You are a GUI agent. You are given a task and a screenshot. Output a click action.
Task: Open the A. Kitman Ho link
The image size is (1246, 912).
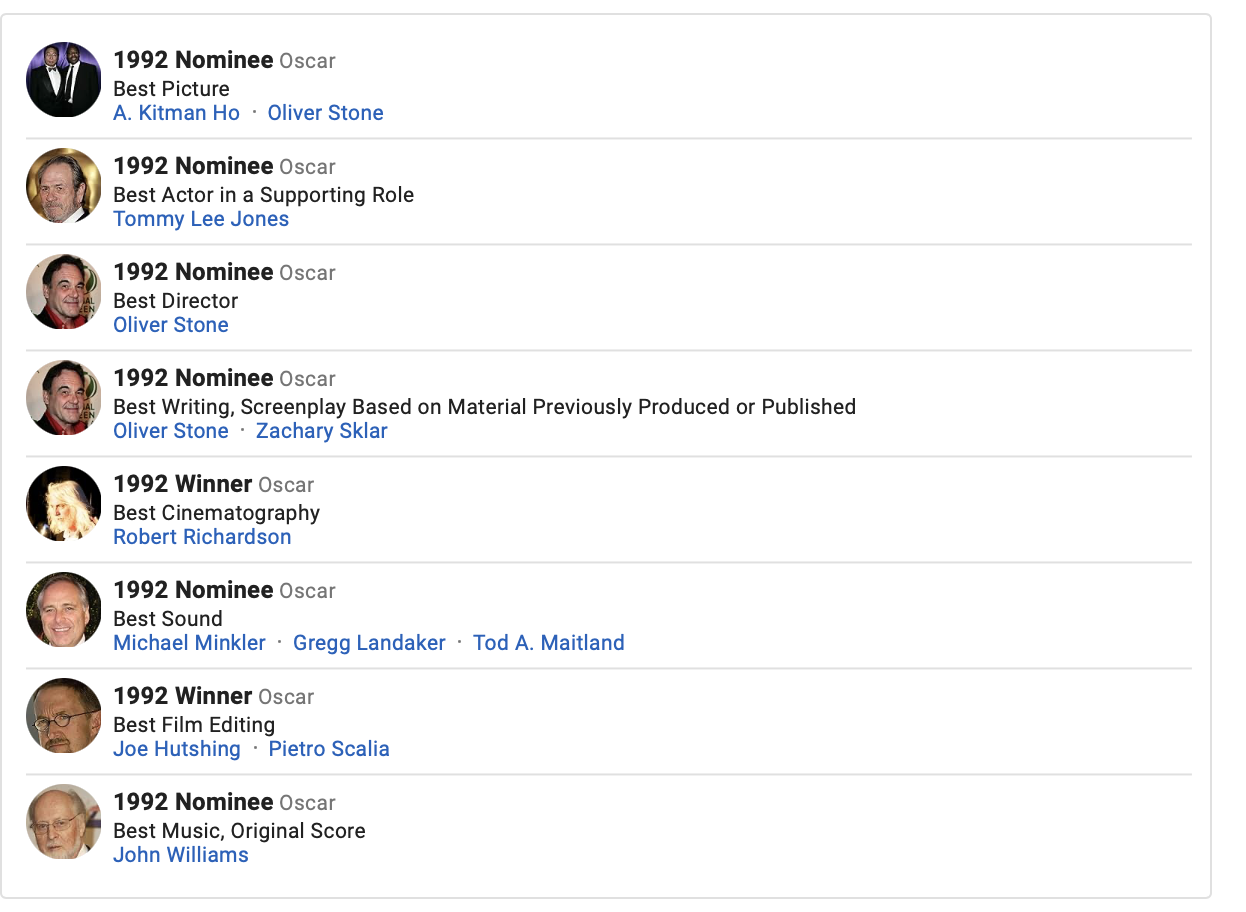point(177,113)
